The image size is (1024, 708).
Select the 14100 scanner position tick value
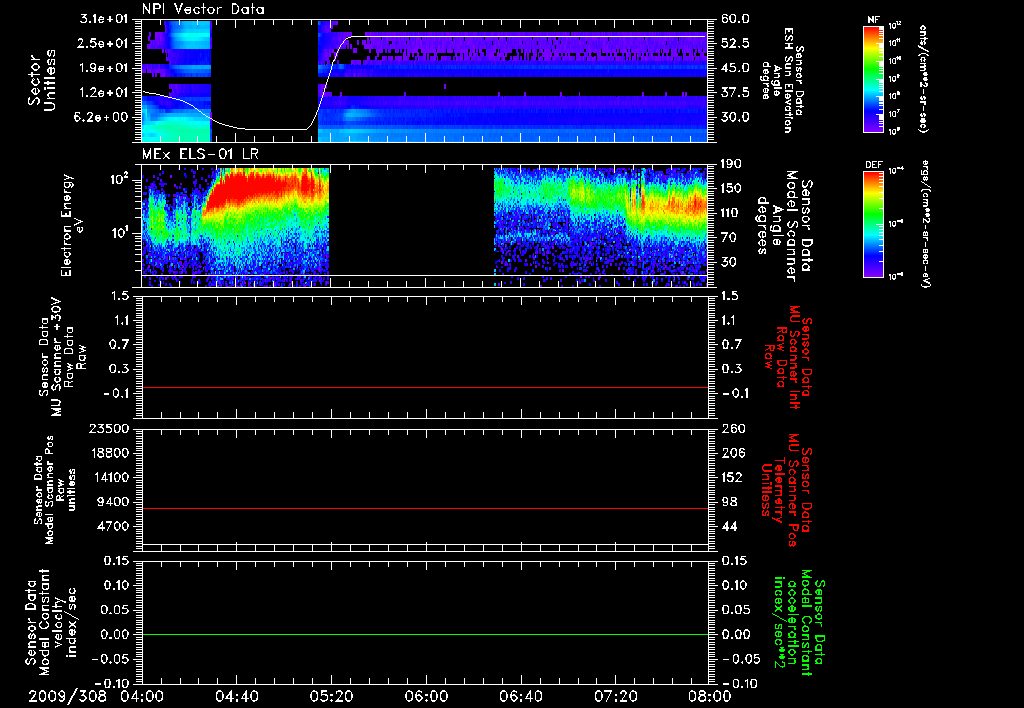tap(110, 477)
